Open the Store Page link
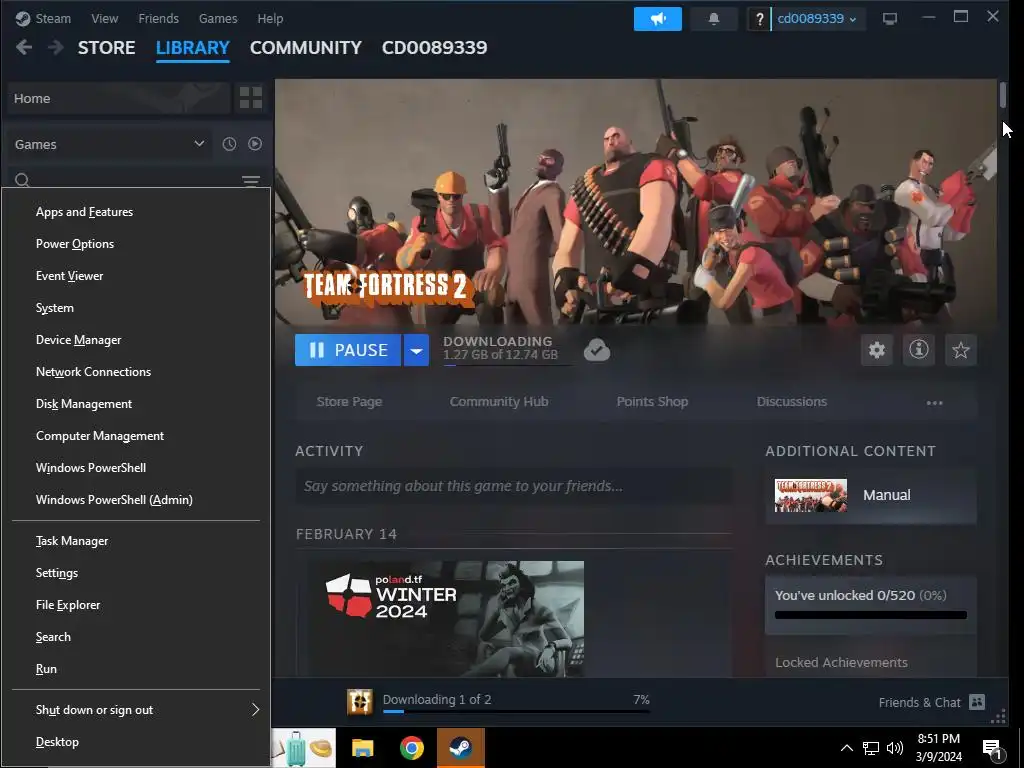Screen dimensions: 1024x768 (349, 402)
